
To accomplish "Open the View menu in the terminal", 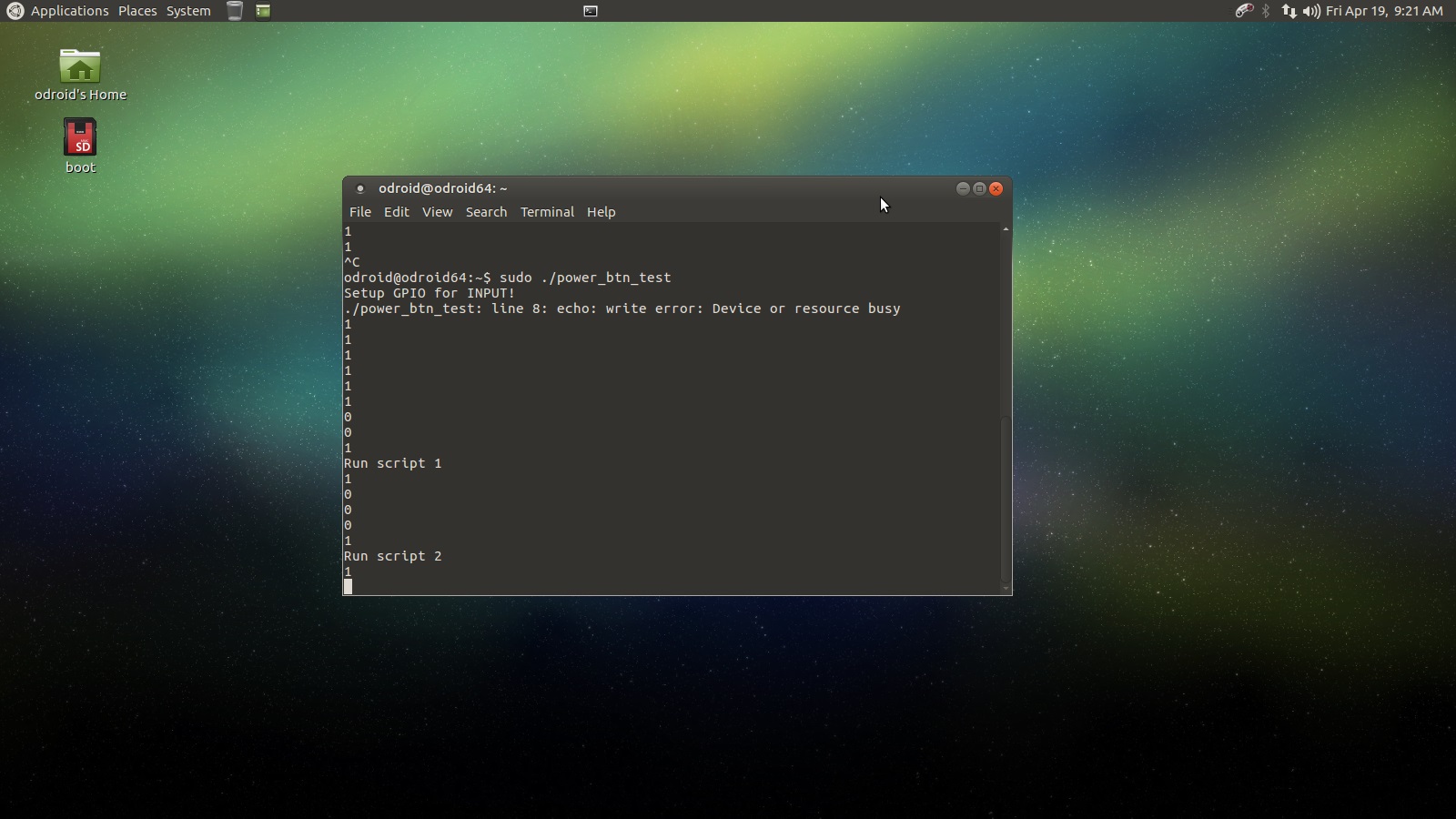I will [438, 212].
